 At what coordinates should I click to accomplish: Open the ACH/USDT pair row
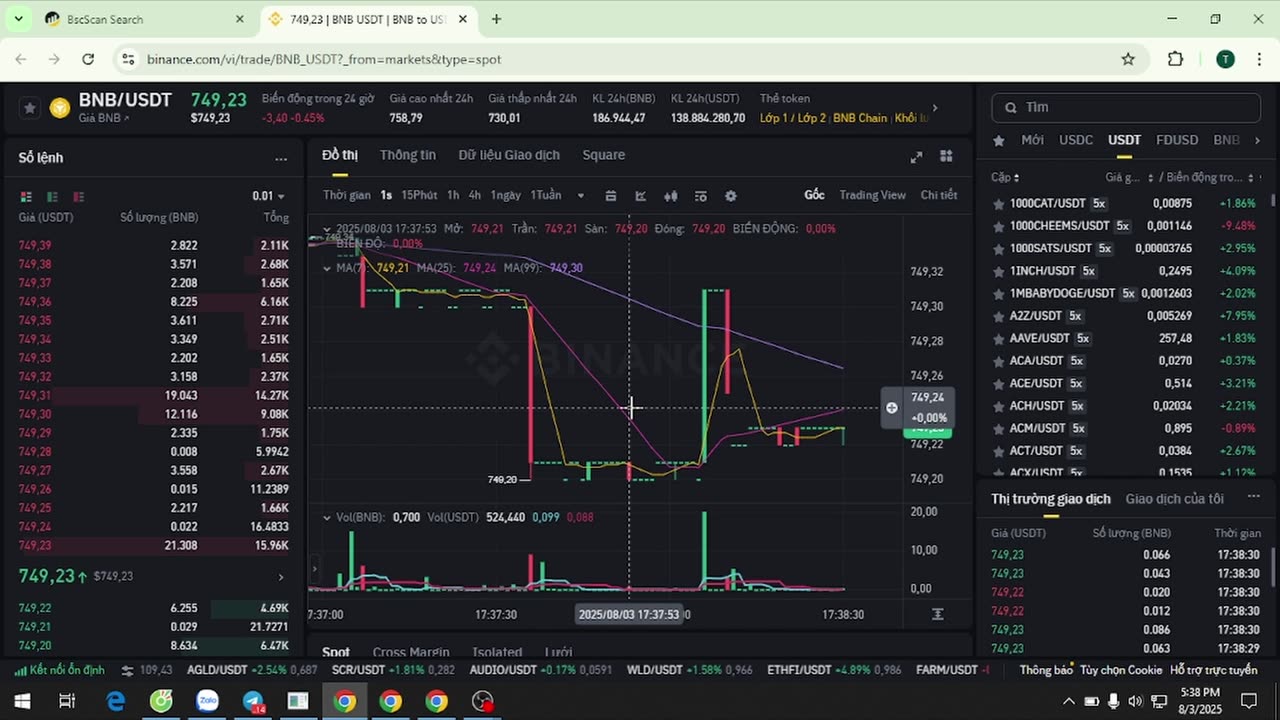click(1126, 406)
